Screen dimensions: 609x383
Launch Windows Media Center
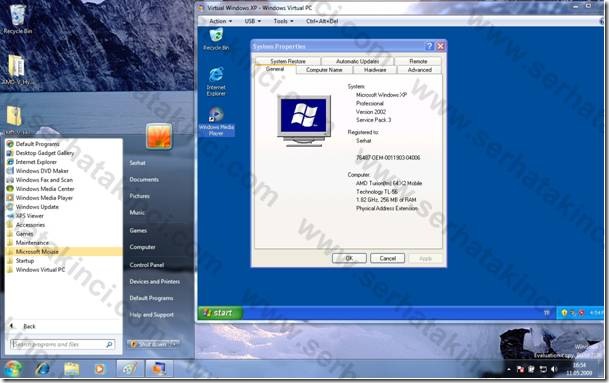pos(45,188)
